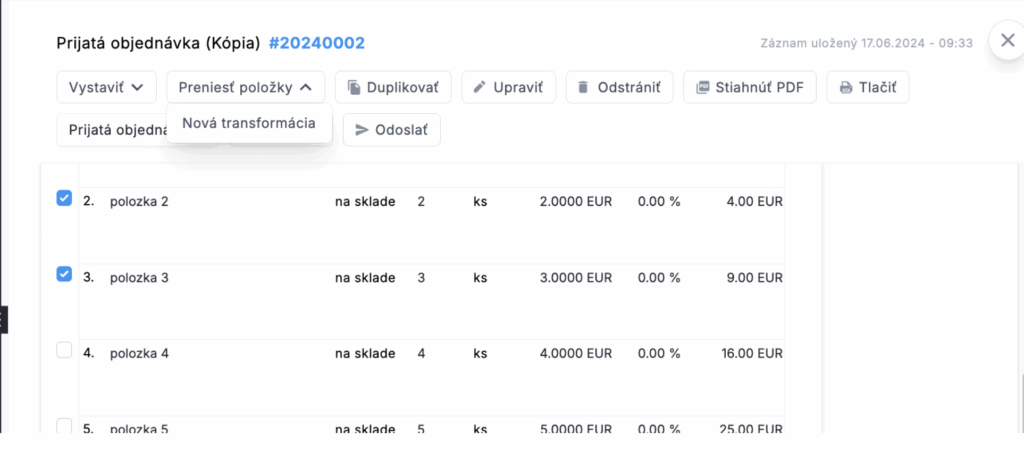Image resolution: width=1024 pixels, height=449 pixels.
Task: Uncheck the polozka 2 checkbox
Action: 64,198
